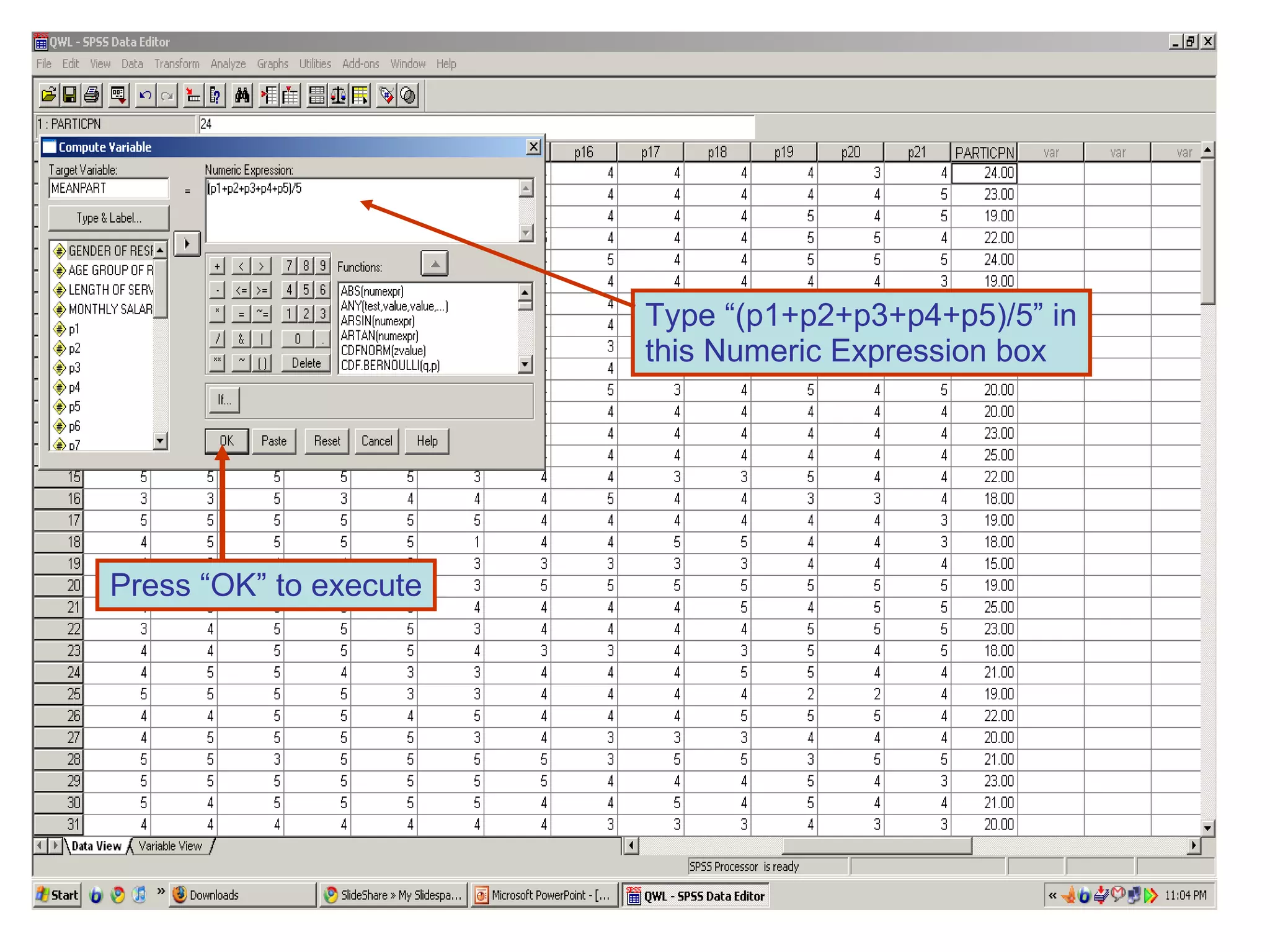Open the Transform menu
The image size is (1270, 952).
click(177, 64)
